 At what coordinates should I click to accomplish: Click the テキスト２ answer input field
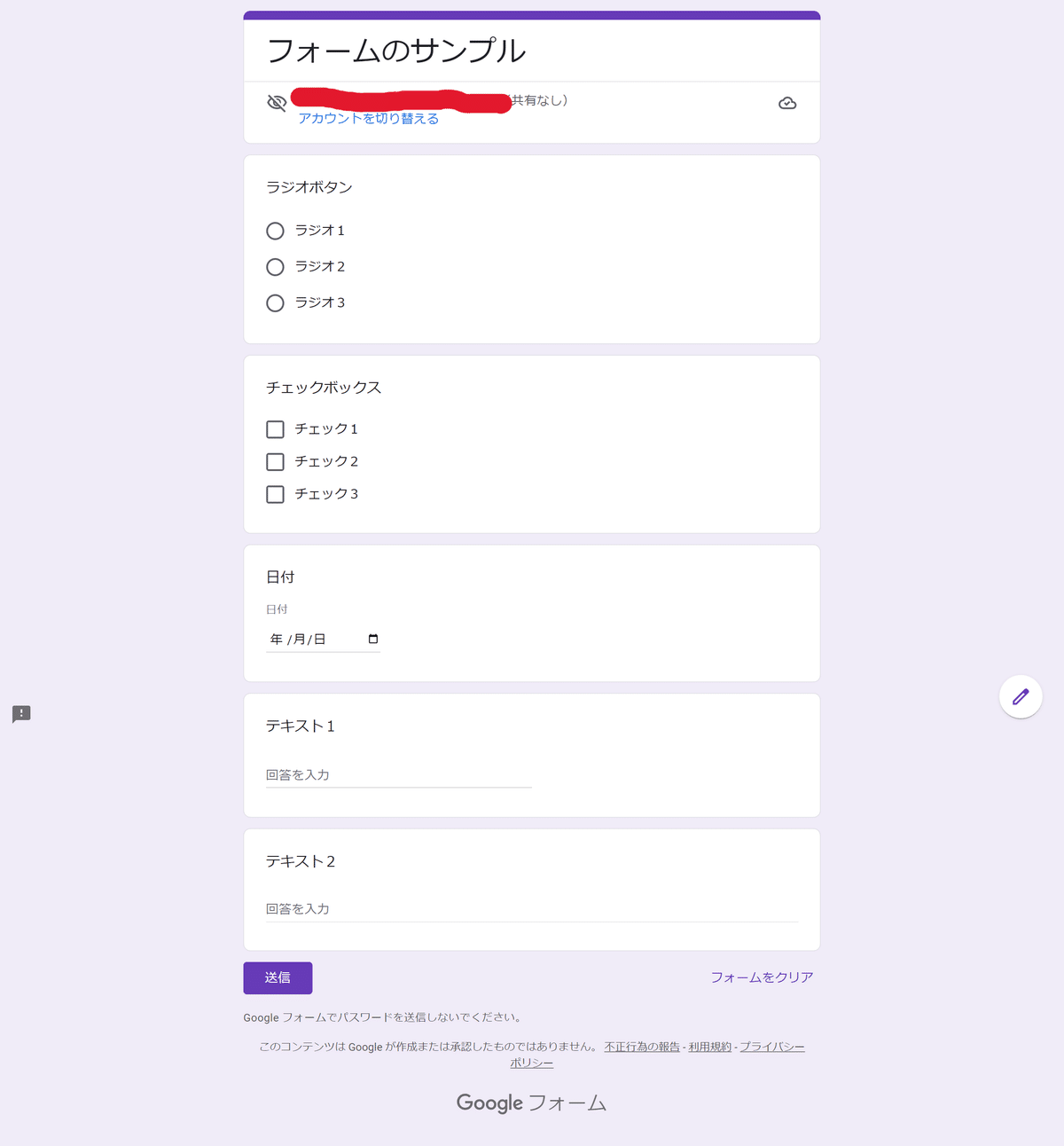point(532,909)
